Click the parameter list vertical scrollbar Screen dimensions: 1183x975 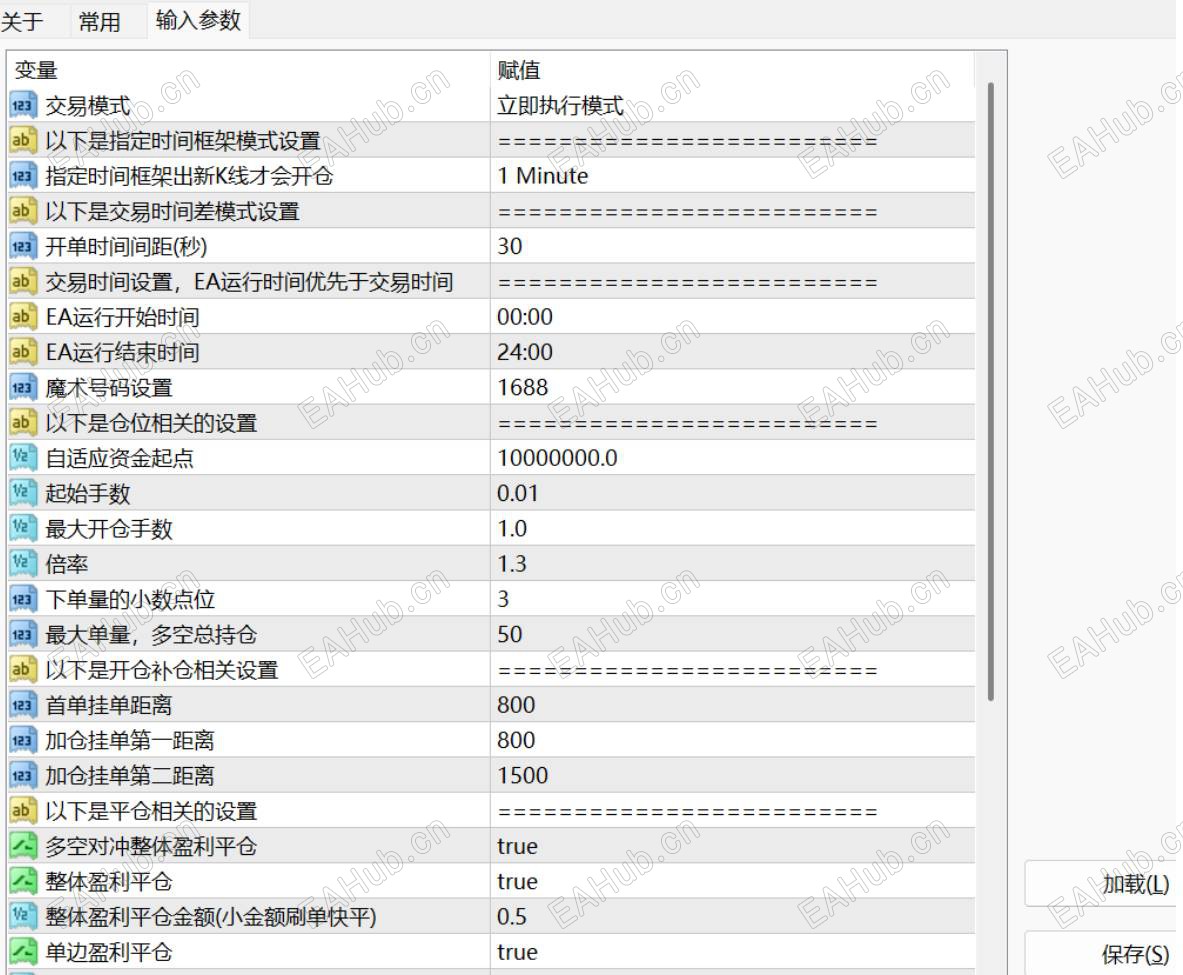click(991, 392)
